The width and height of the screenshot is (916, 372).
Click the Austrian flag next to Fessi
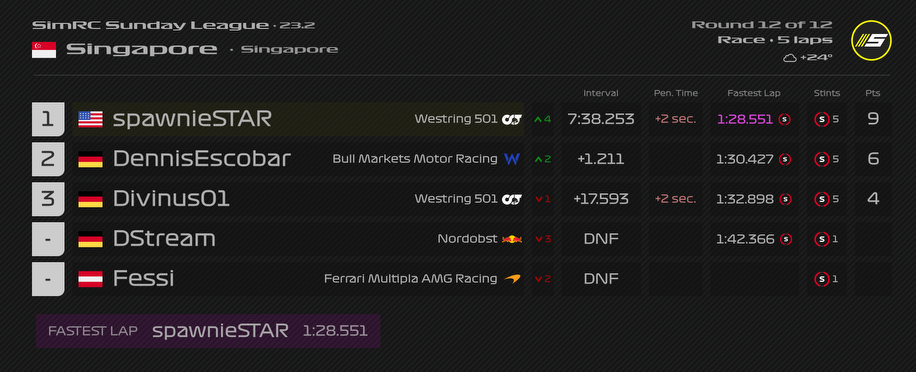(91, 279)
